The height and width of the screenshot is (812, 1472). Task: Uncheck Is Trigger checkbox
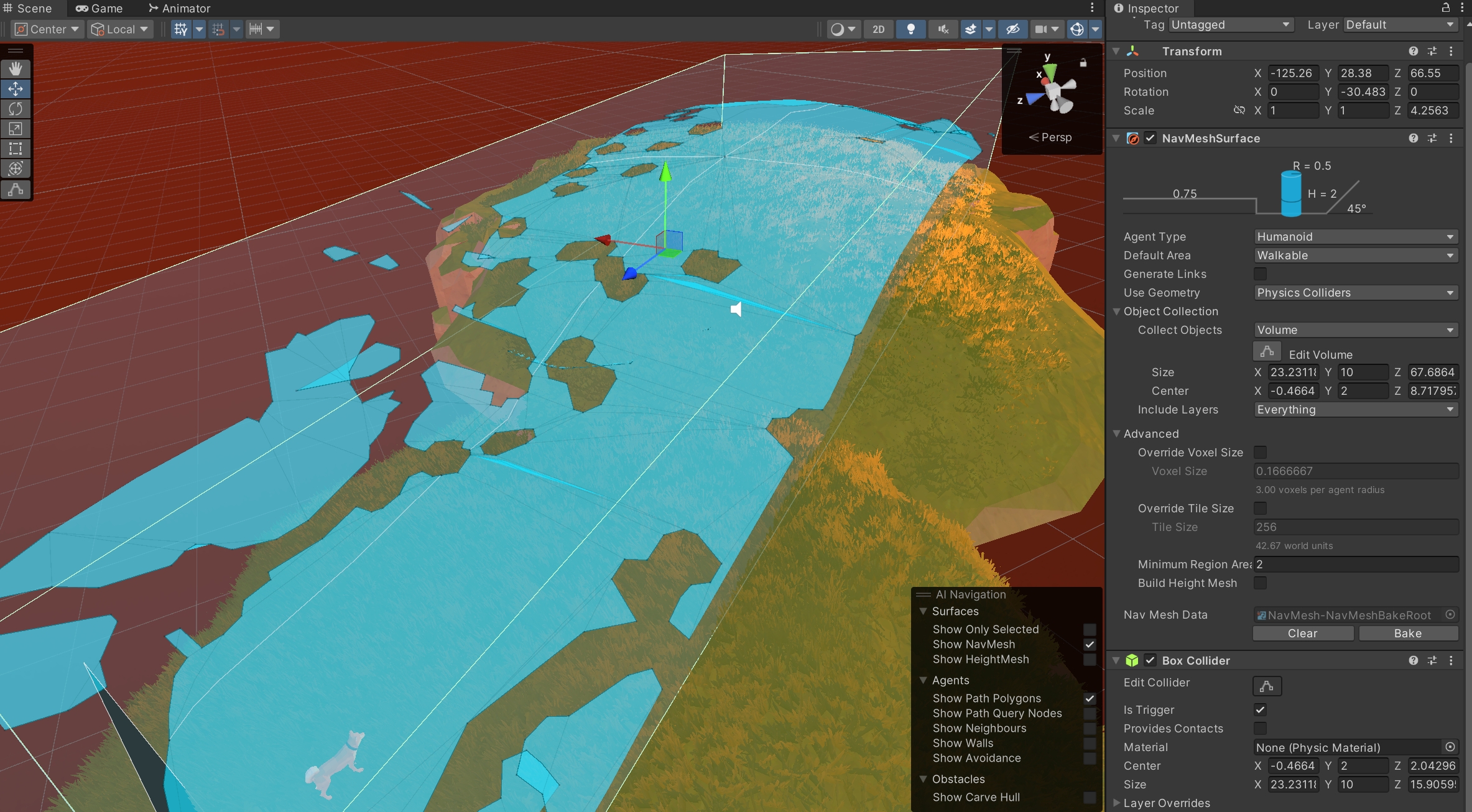pyautogui.click(x=1260, y=709)
